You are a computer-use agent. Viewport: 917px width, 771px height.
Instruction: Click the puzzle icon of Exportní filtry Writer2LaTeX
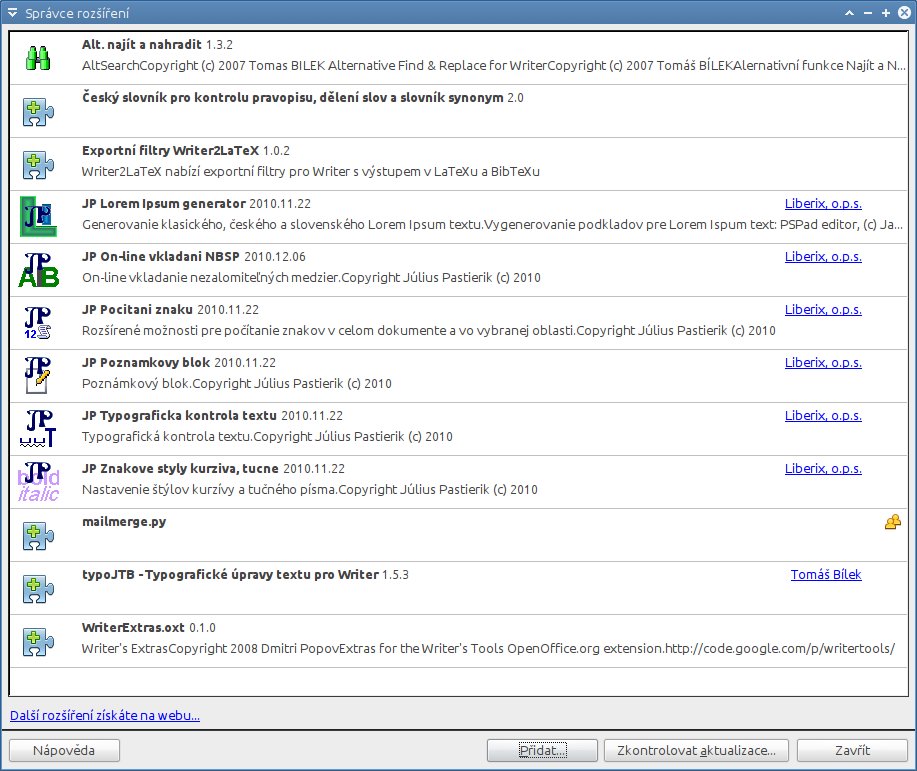click(x=38, y=164)
